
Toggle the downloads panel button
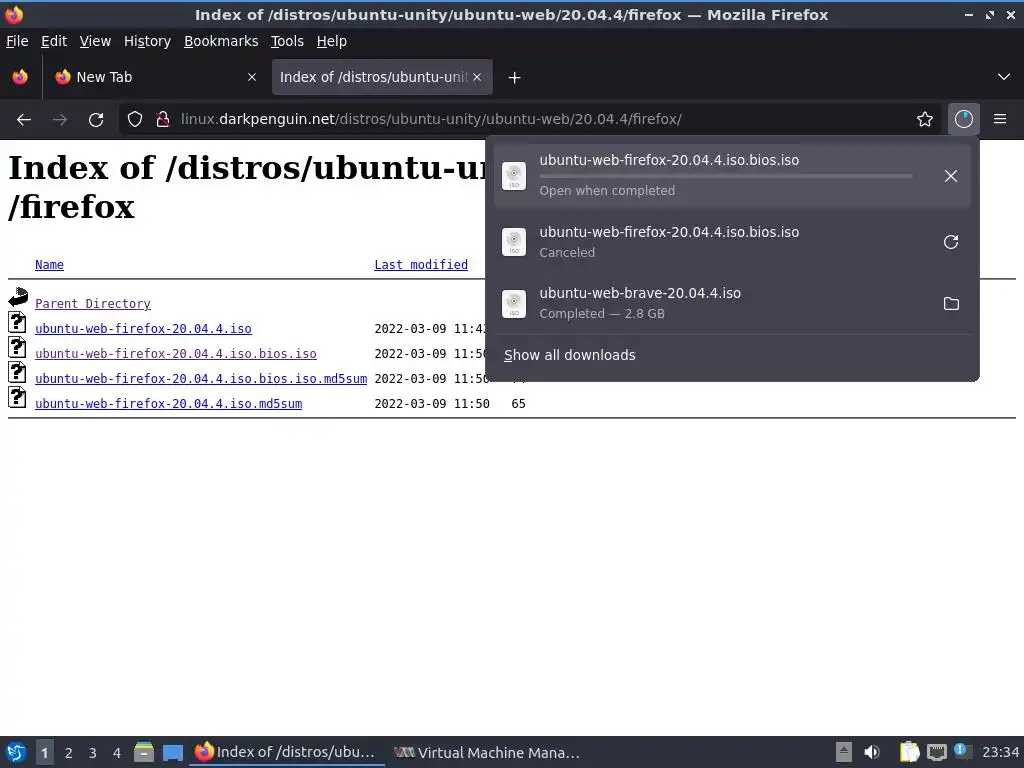coord(963,120)
